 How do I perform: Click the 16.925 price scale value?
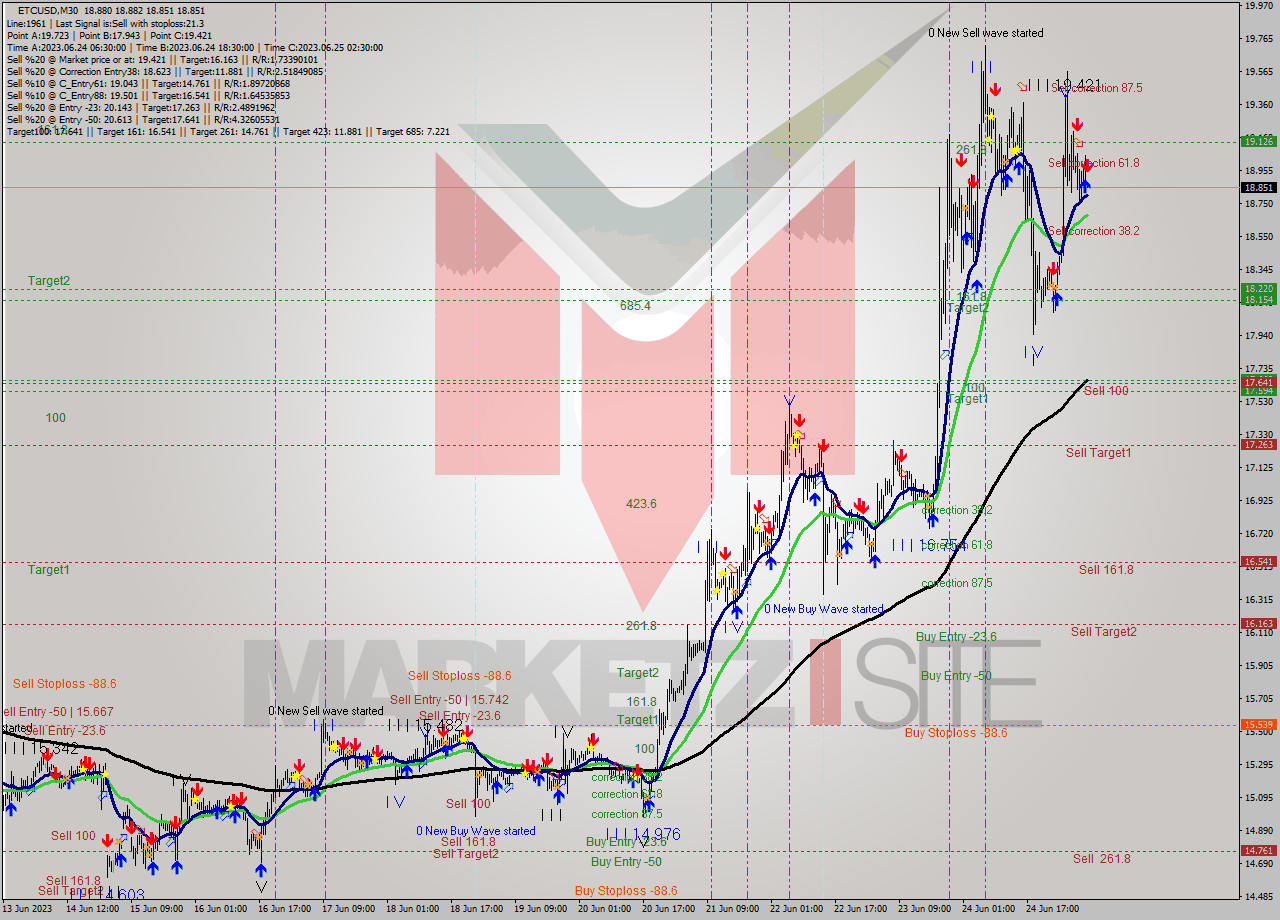click(x=1257, y=500)
